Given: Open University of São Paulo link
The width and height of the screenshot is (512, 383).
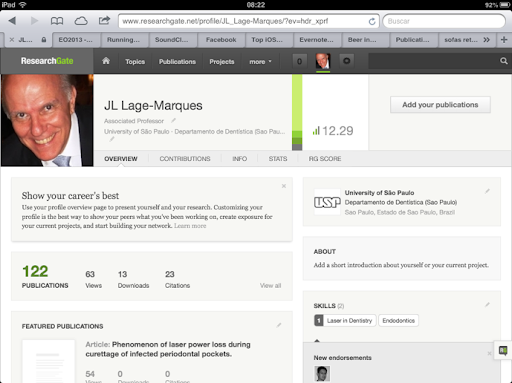Looking at the screenshot, I should point(379,193).
